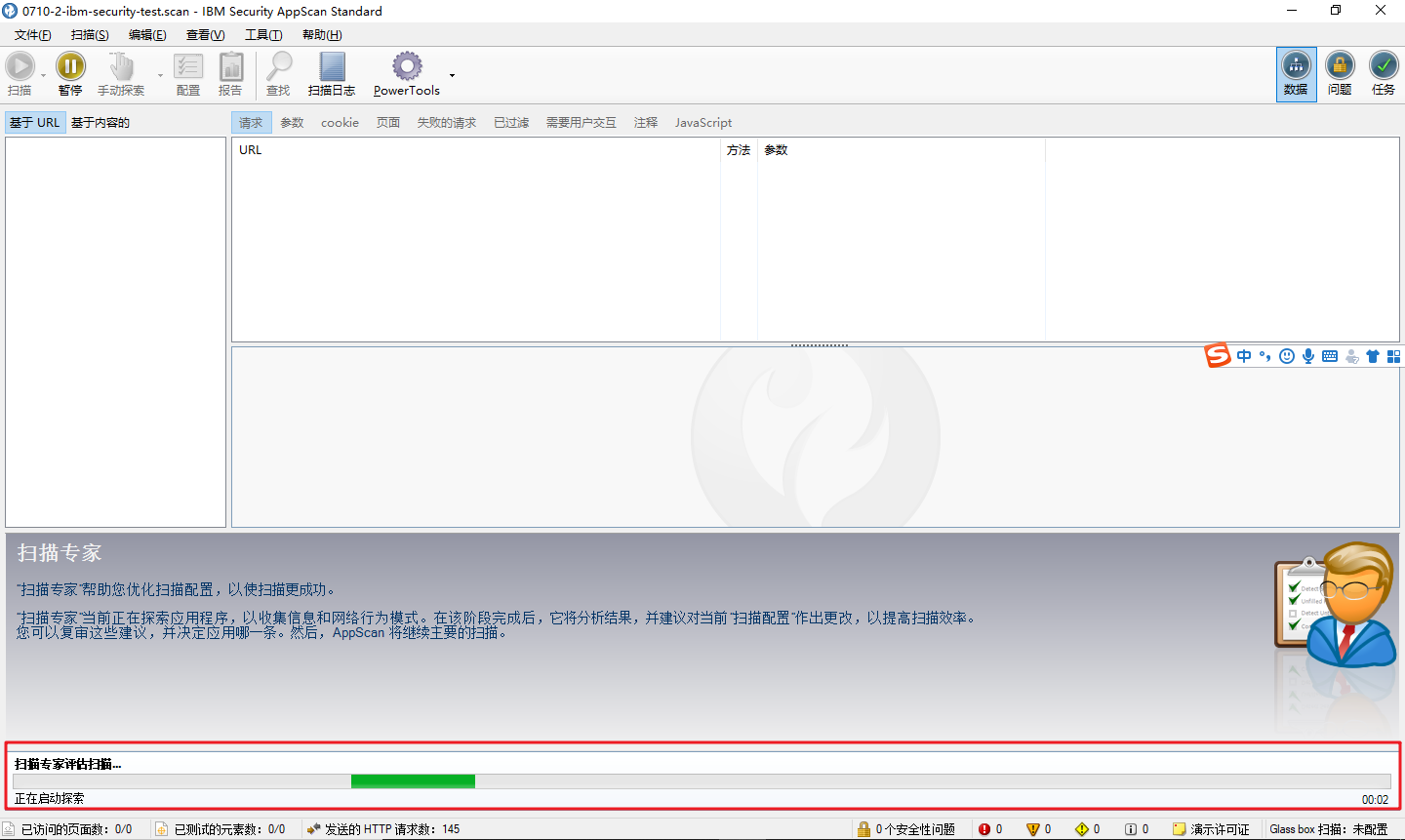
Task: Open the 工具(T) menu
Action: 263,35
